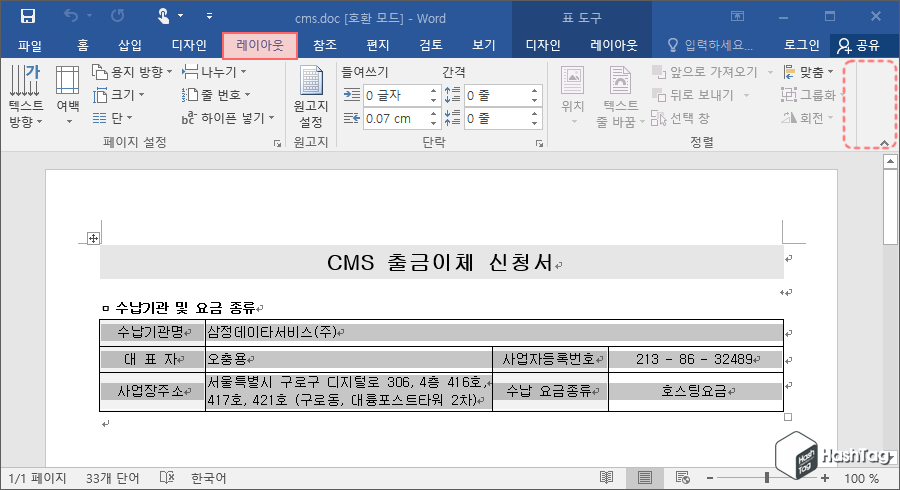Open the main 디자인 tab
900x490 pixels.
(x=189, y=45)
